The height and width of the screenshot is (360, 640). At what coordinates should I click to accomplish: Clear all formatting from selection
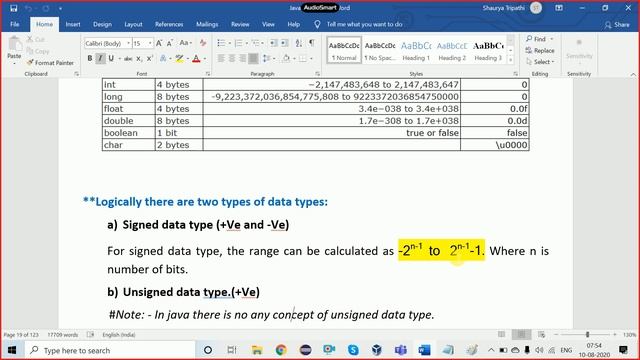[203, 43]
